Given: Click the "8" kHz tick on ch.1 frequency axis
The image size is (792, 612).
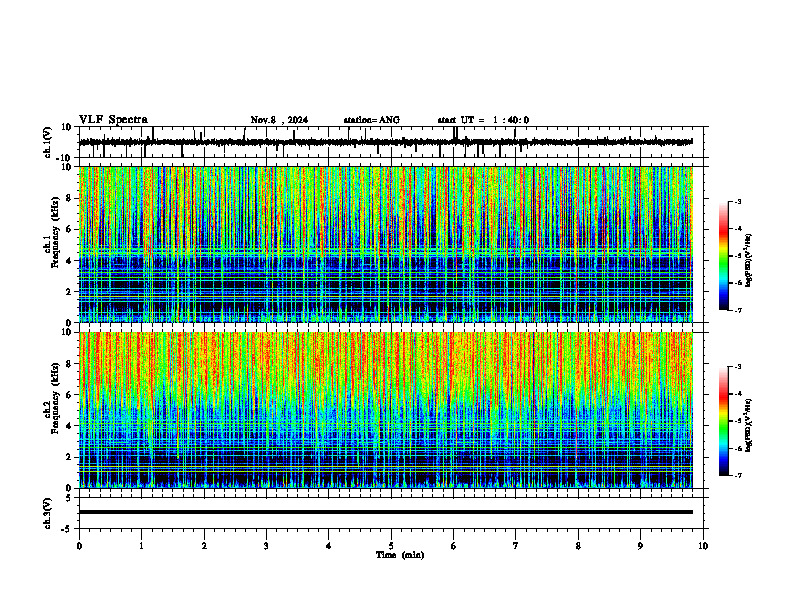Looking at the screenshot, I should pyautogui.click(x=69, y=198).
